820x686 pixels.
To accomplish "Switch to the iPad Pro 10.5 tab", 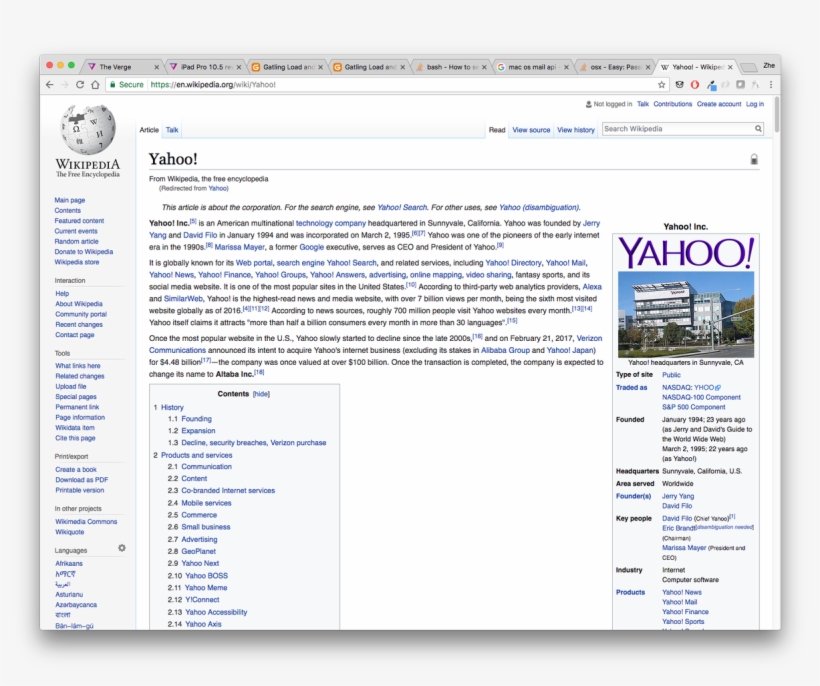I will point(204,67).
